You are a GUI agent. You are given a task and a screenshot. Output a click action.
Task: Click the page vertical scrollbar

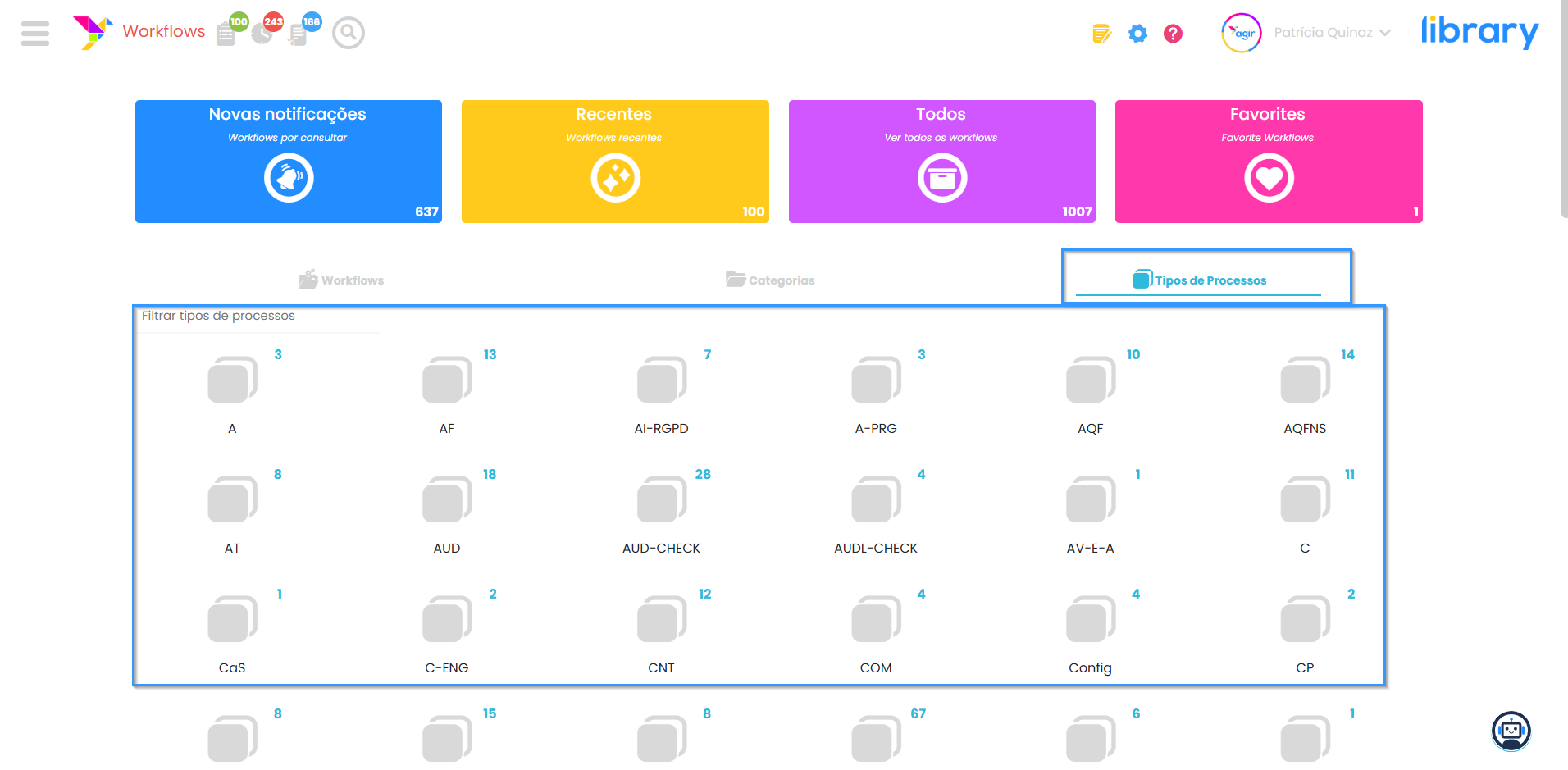[1564, 111]
